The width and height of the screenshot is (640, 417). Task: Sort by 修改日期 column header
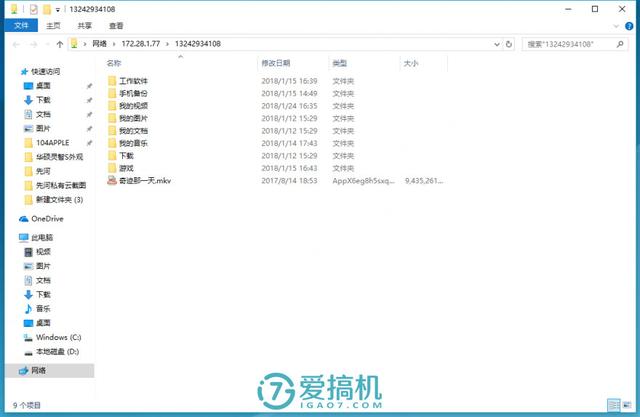tap(276, 63)
